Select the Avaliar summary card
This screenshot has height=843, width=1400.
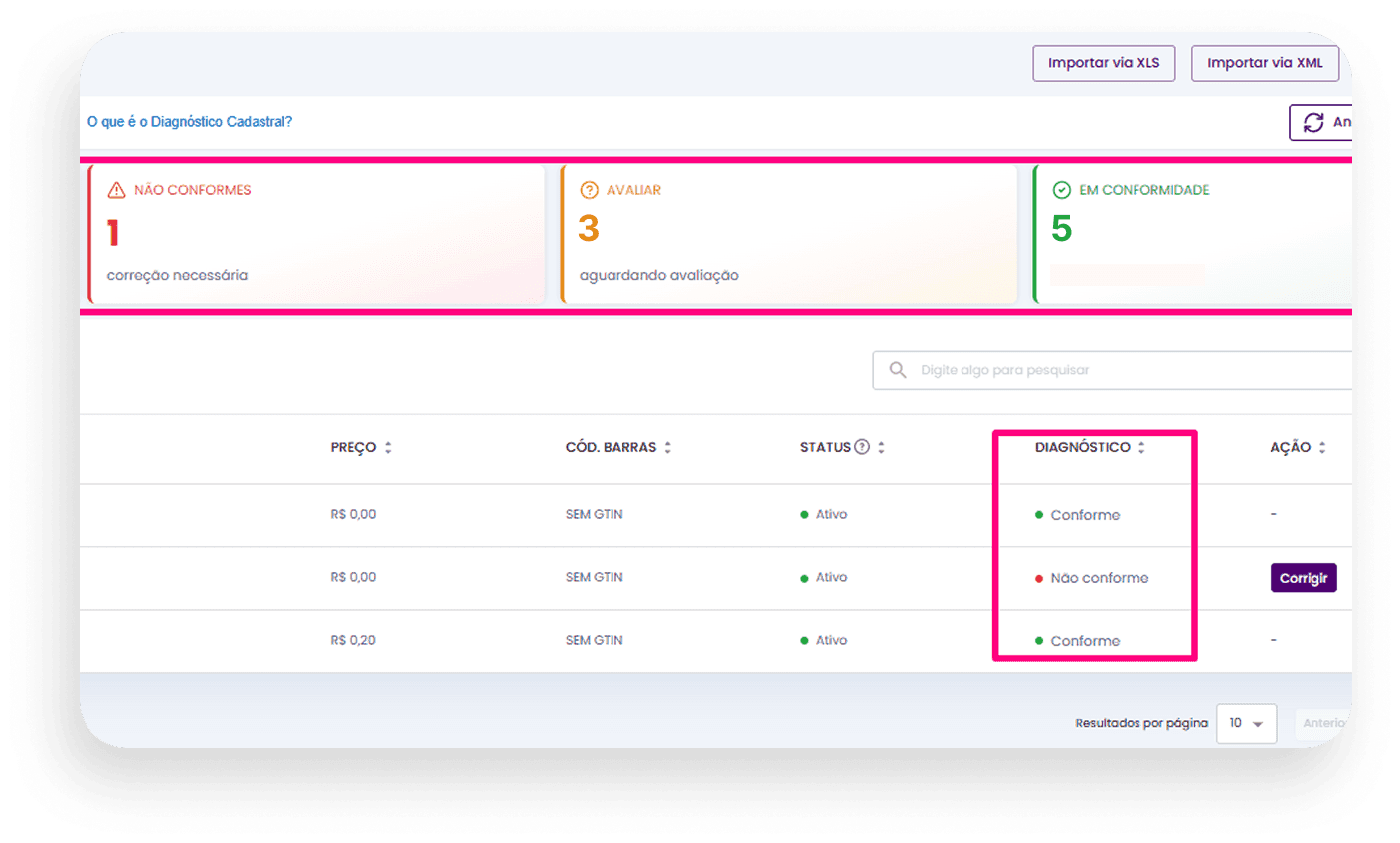pyautogui.click(x=788, y=235)
